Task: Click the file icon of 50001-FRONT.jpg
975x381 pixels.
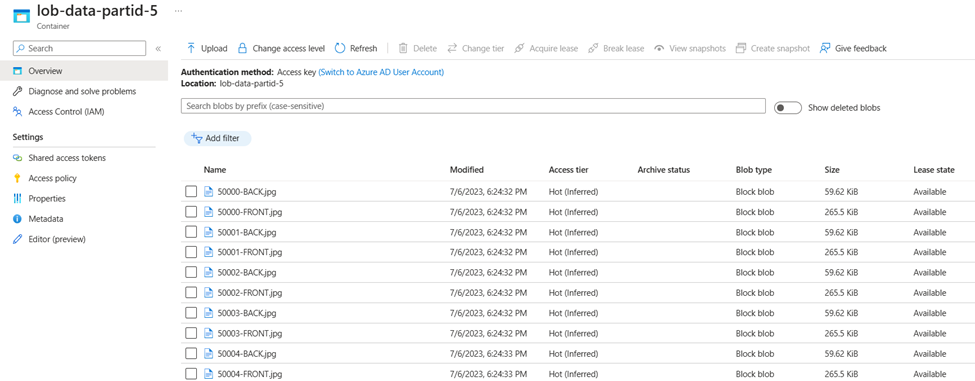Action: (209, 252)
